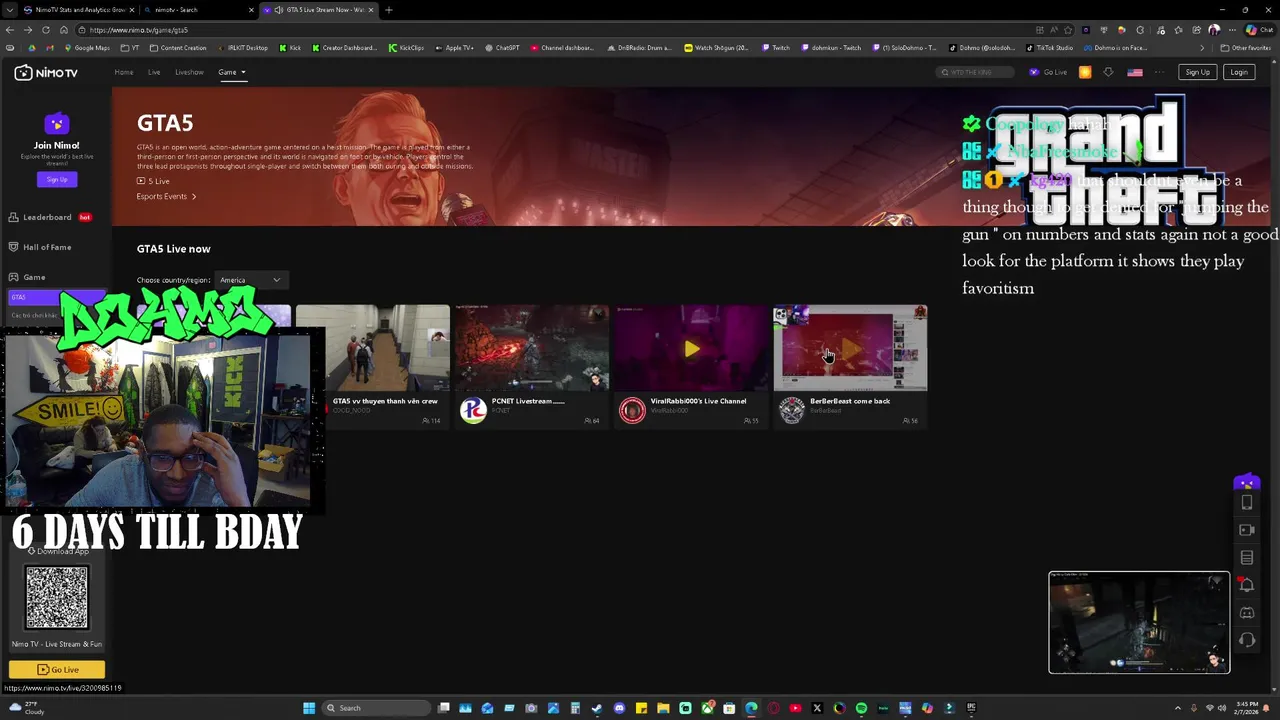Click the BerBerBeast channel avatar

[791, 410]
